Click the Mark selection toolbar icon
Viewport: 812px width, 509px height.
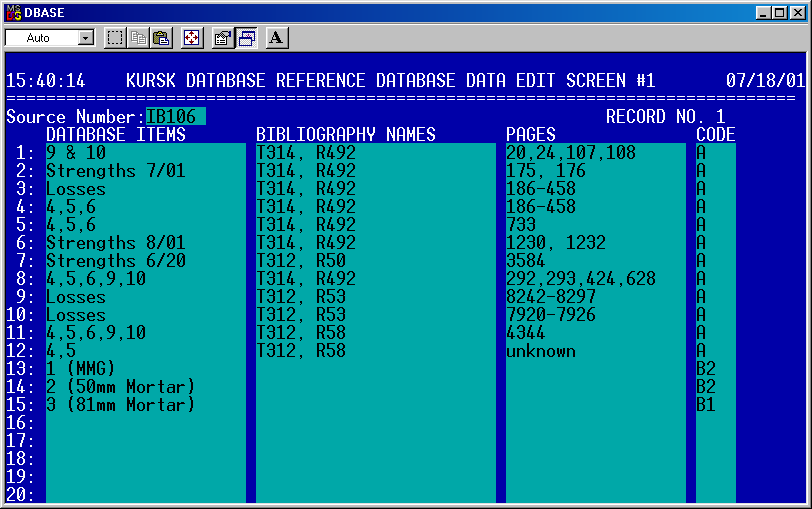pyautogui.click(x=115, y=38)
